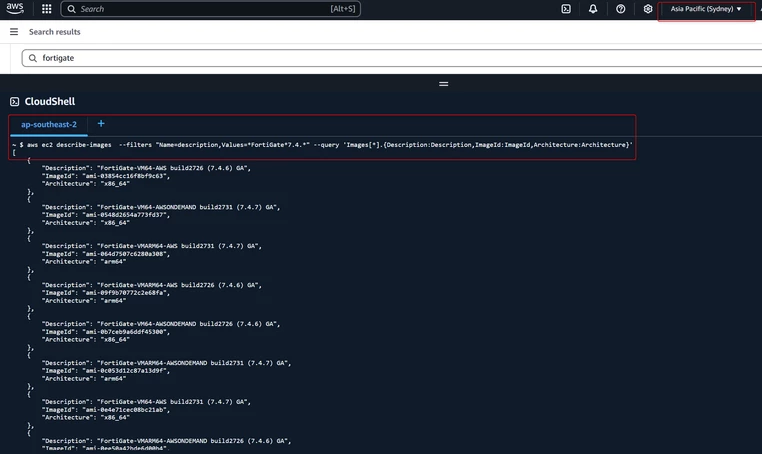Open the notifications bell

(x=593, y=9)
